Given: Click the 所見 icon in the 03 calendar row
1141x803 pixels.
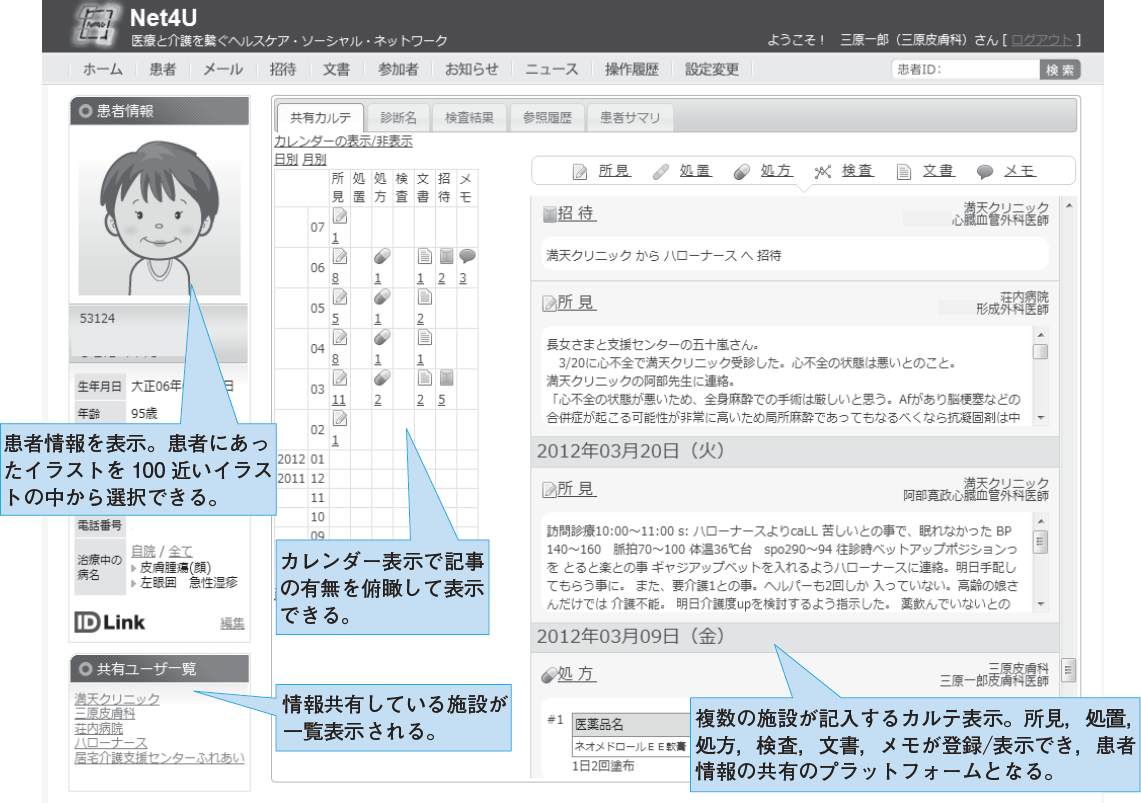Looking at the screenshot, I should 340,378.
